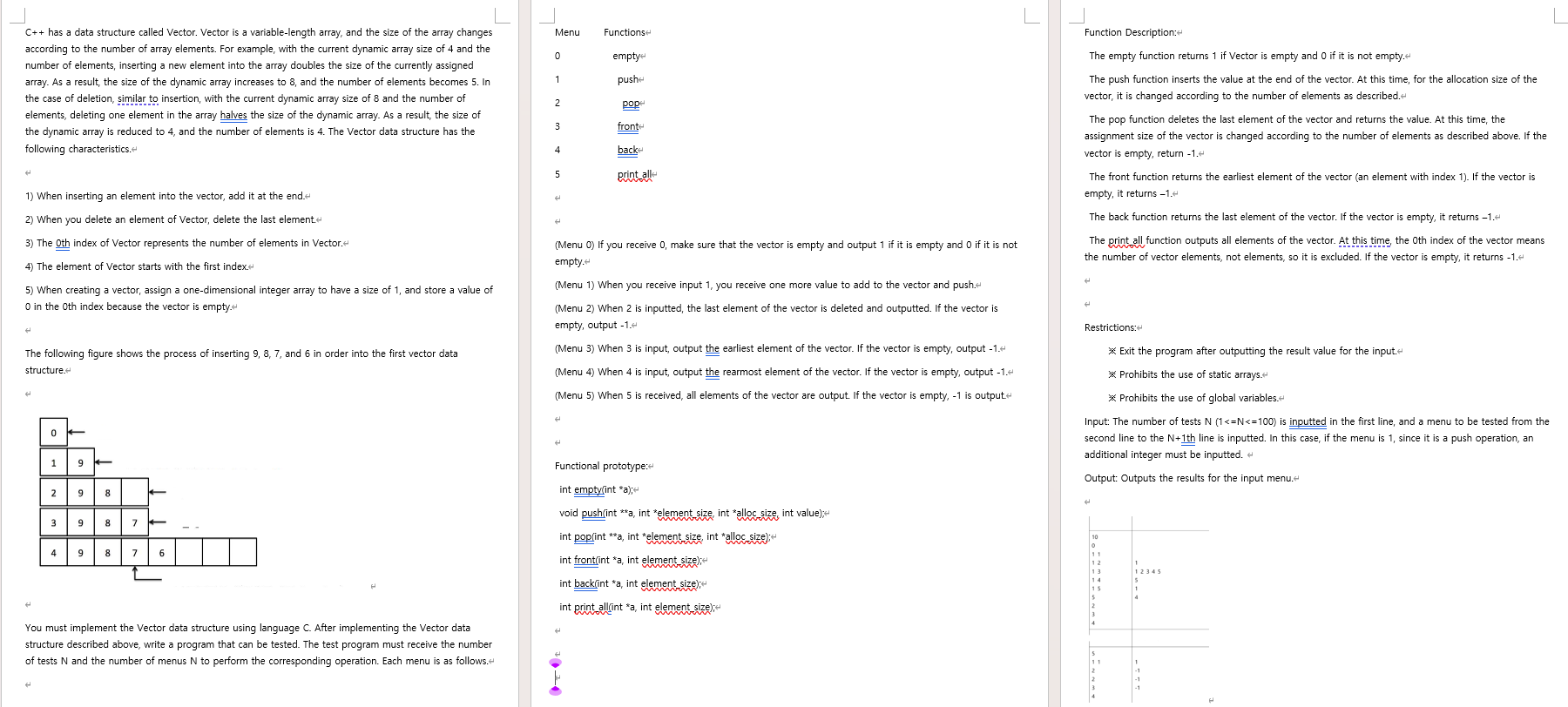
Task: Click characteristic '1) When inserting an element'
Action: [x=166, y=196]
